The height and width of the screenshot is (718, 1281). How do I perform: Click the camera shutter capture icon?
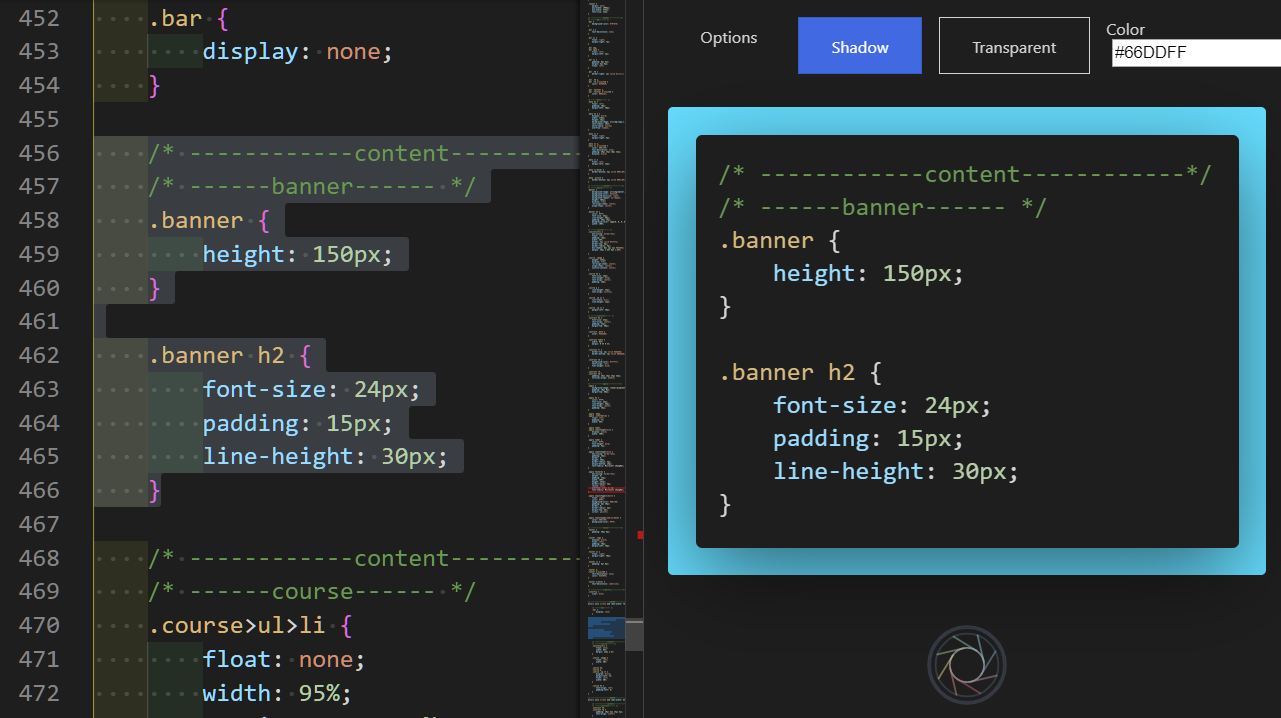pyautogui.click(x=966, y=665)
